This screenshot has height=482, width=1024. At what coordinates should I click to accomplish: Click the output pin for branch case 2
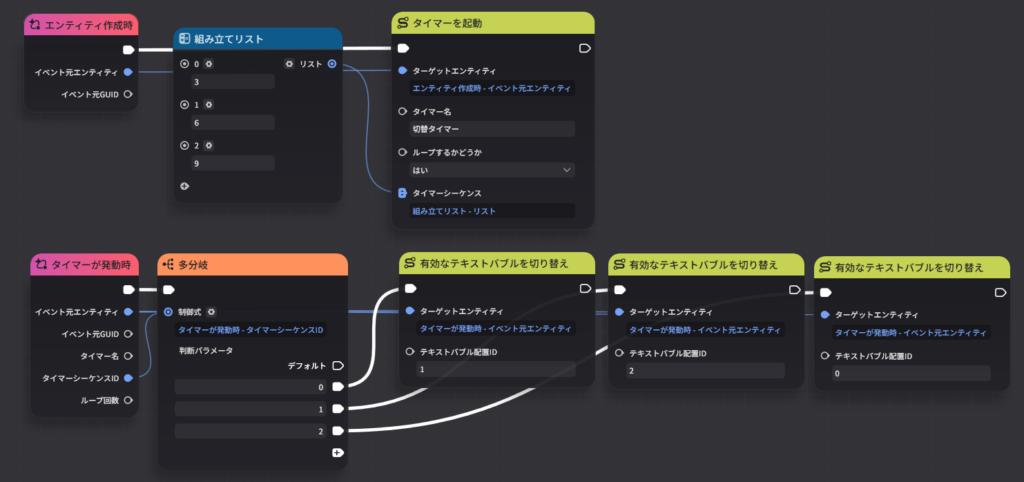click(x=338, y=431)
